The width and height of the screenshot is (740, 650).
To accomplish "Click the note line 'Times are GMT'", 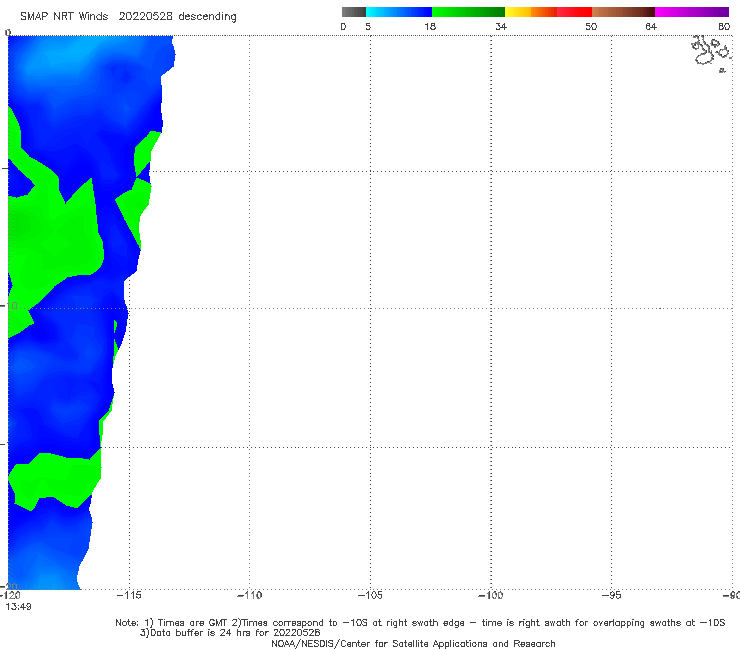I will coord(193,623).
